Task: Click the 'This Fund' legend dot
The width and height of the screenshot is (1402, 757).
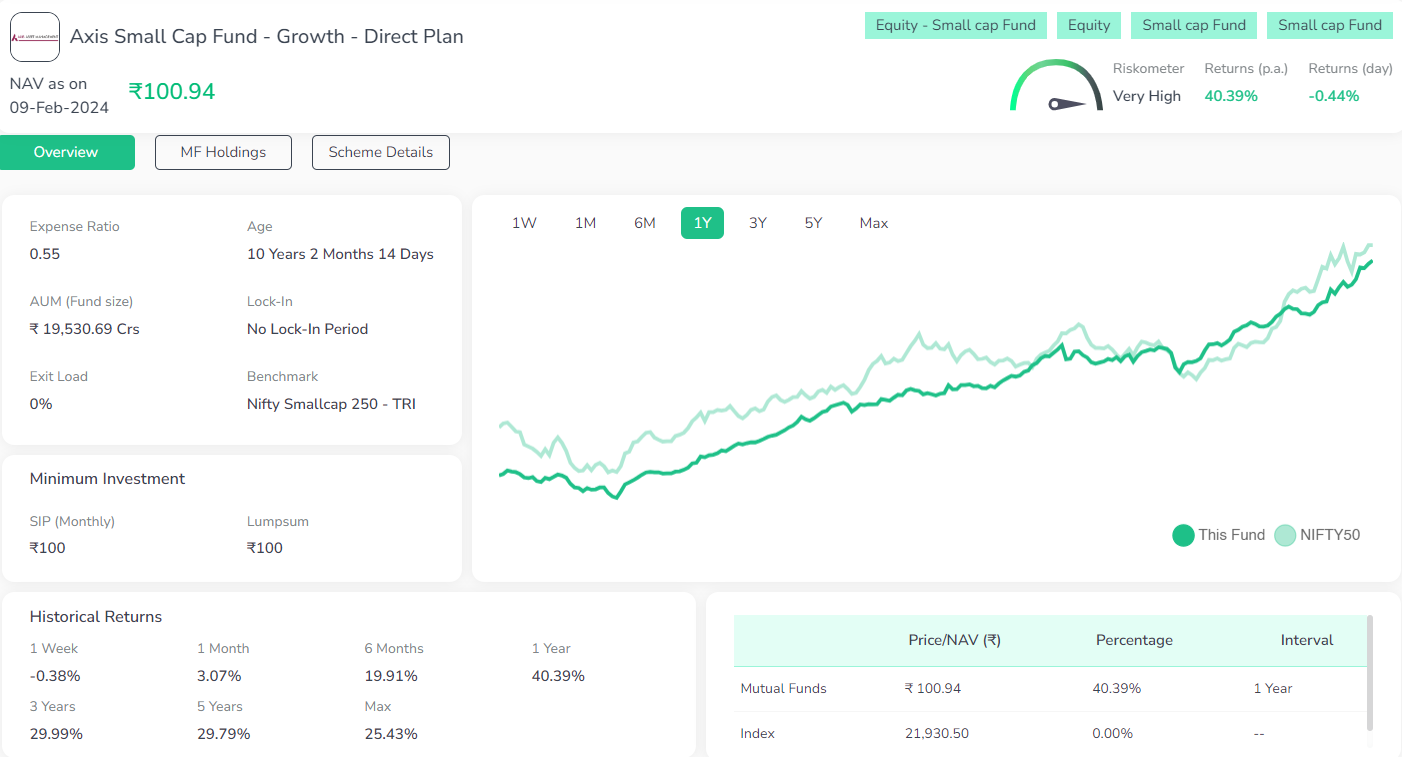Action: 1183,535
